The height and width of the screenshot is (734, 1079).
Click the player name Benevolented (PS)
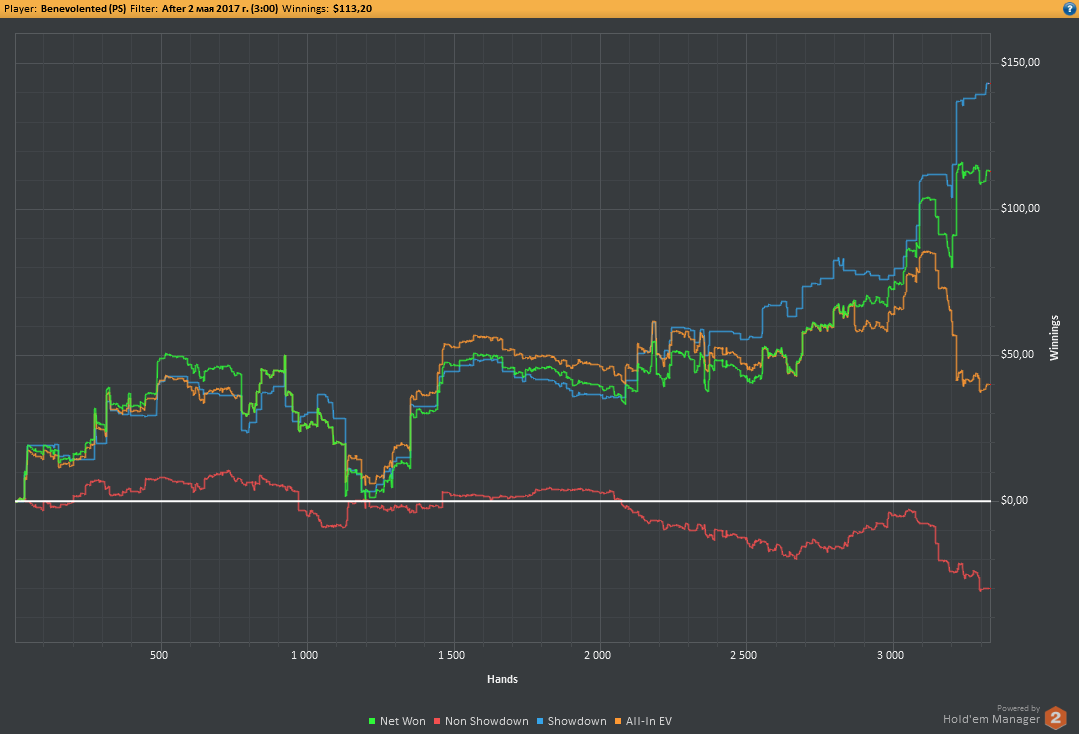[83, 9]
